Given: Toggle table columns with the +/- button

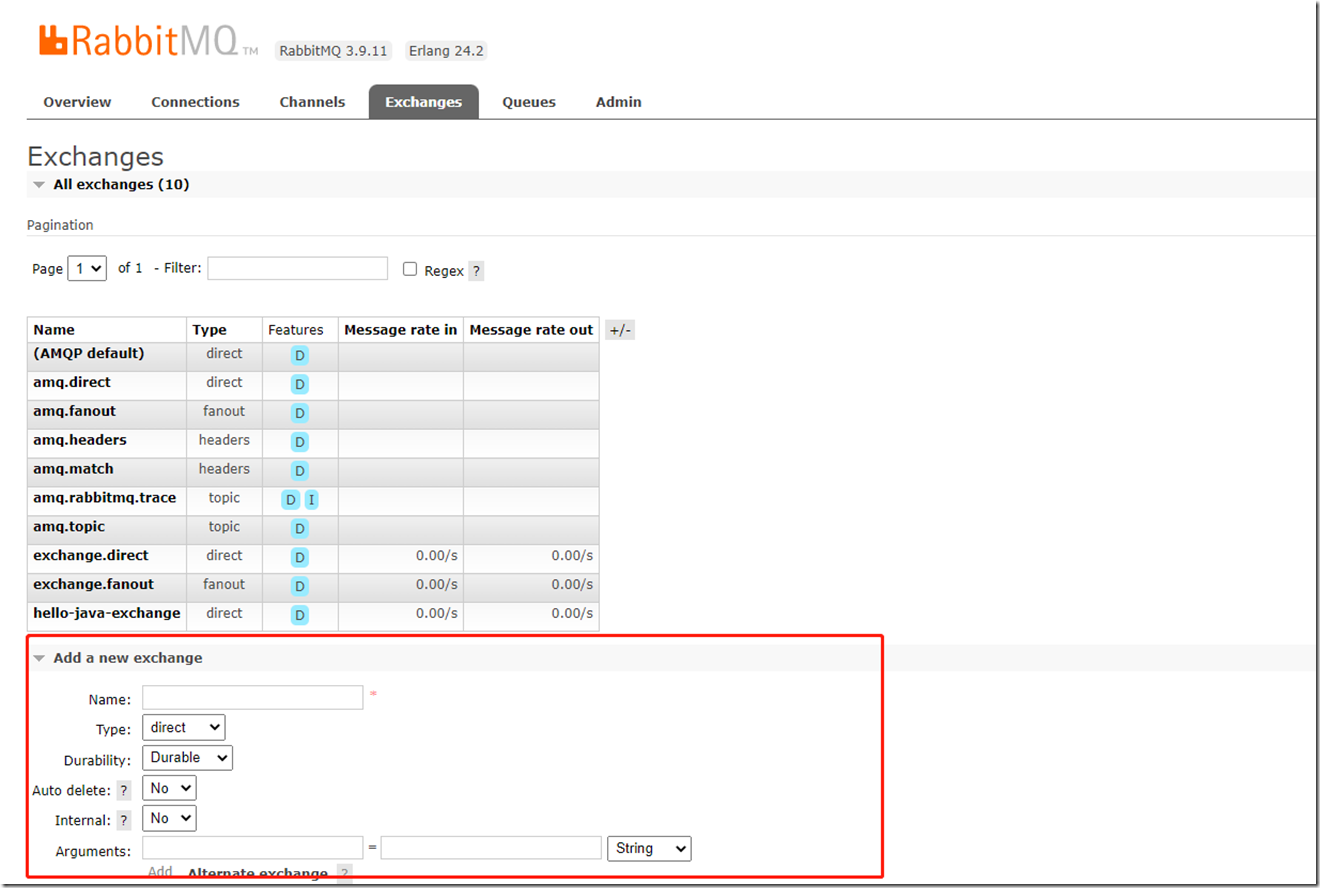Looking at the screenshot, I should point(620,330).
